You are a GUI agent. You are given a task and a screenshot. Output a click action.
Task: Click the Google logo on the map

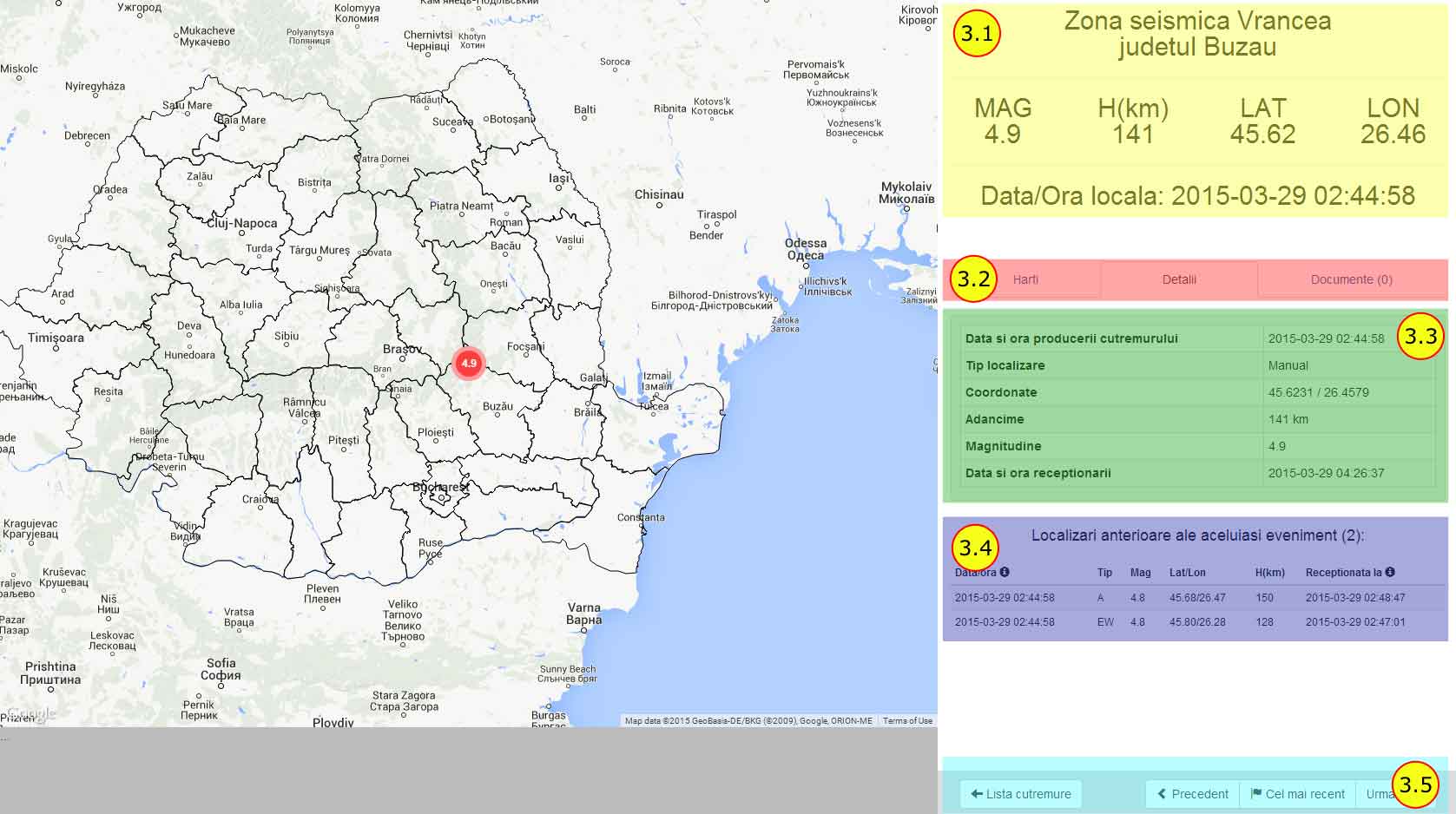click(31, 713)
